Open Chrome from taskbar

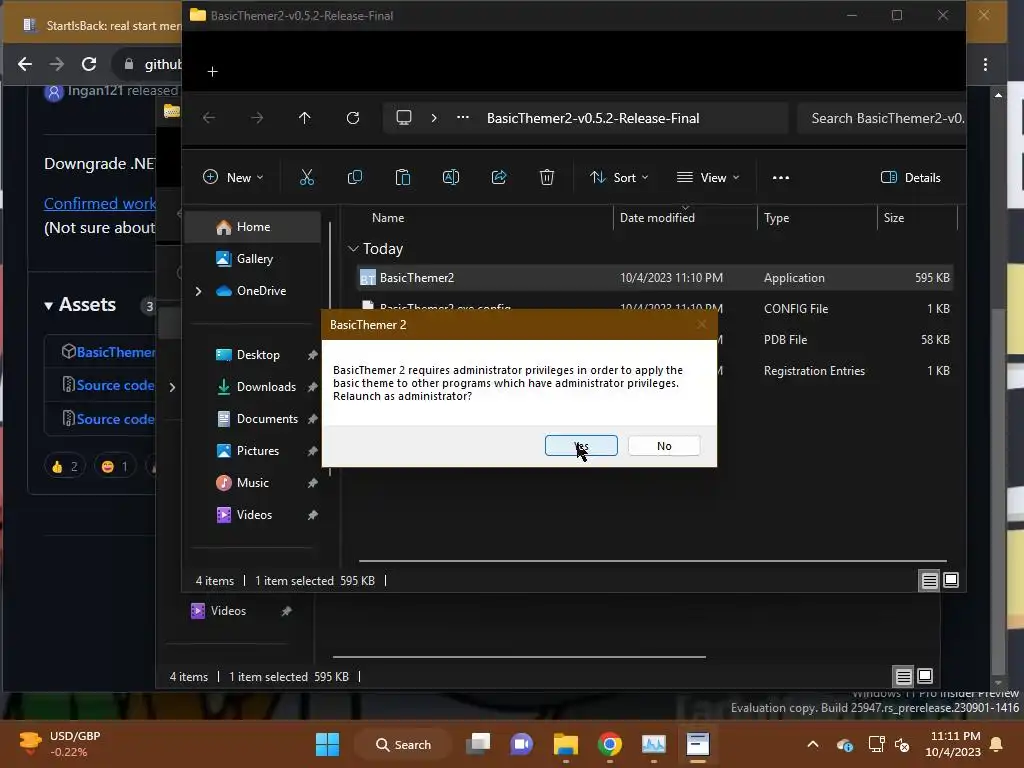(609, 744)
